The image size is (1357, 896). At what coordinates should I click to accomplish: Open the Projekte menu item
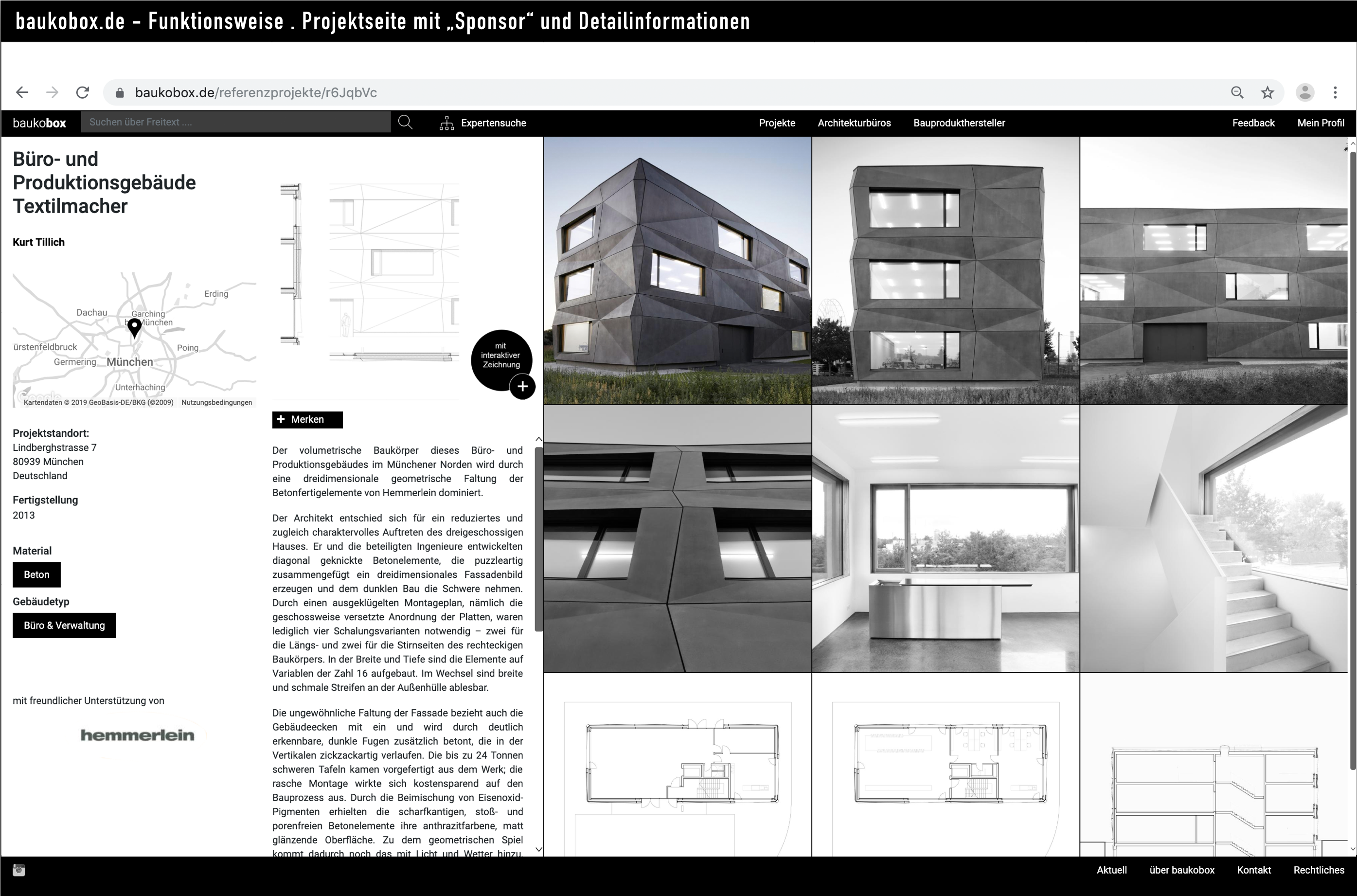776,123
